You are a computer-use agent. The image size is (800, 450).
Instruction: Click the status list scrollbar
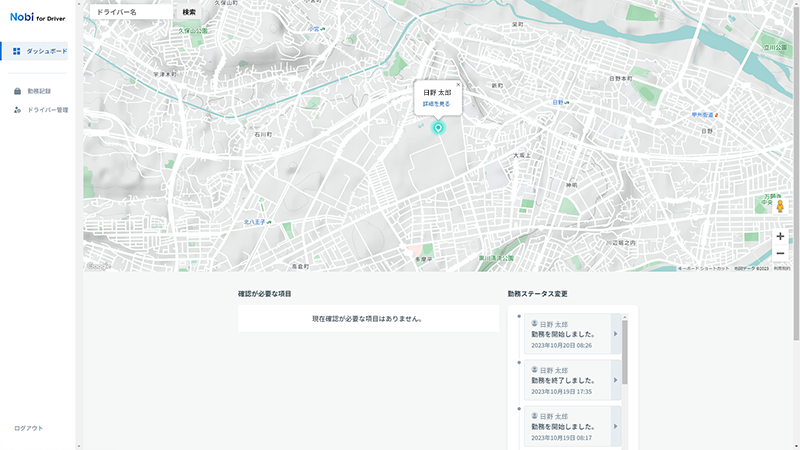(x=625, y=352)
